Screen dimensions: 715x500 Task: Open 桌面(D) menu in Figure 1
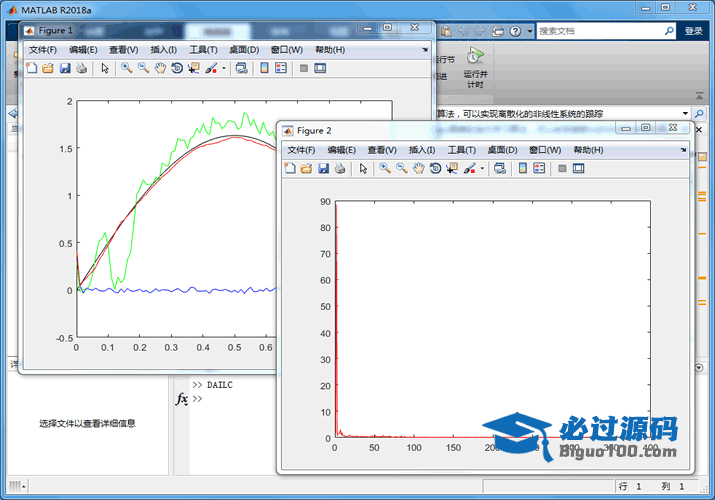[x=244, y=50]
